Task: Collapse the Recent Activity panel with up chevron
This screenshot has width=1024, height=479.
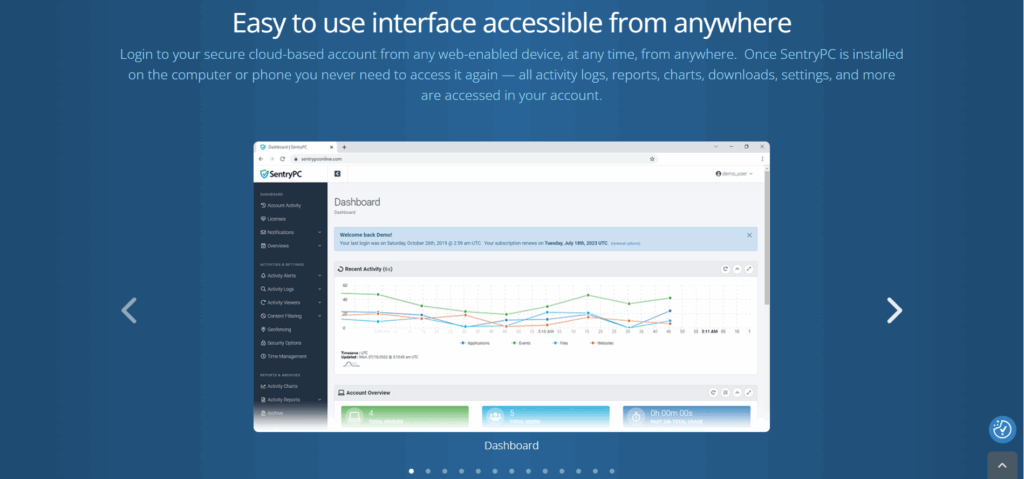Action: tap(737, 269)
